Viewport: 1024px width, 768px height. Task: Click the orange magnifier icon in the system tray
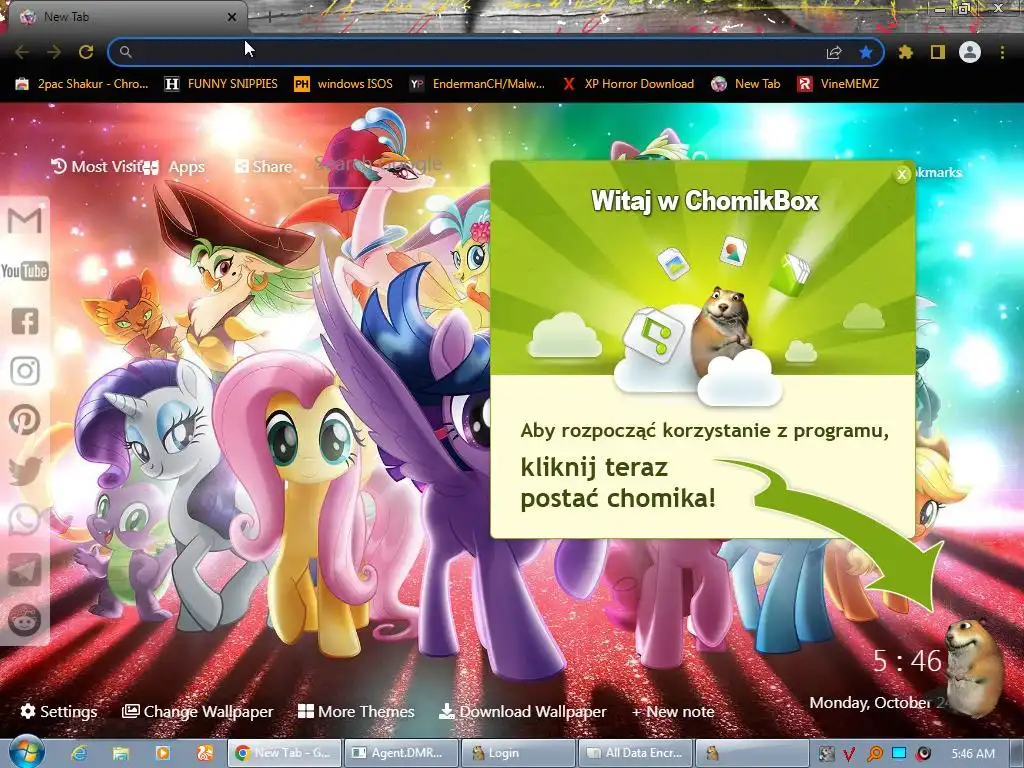click(874, 754)
